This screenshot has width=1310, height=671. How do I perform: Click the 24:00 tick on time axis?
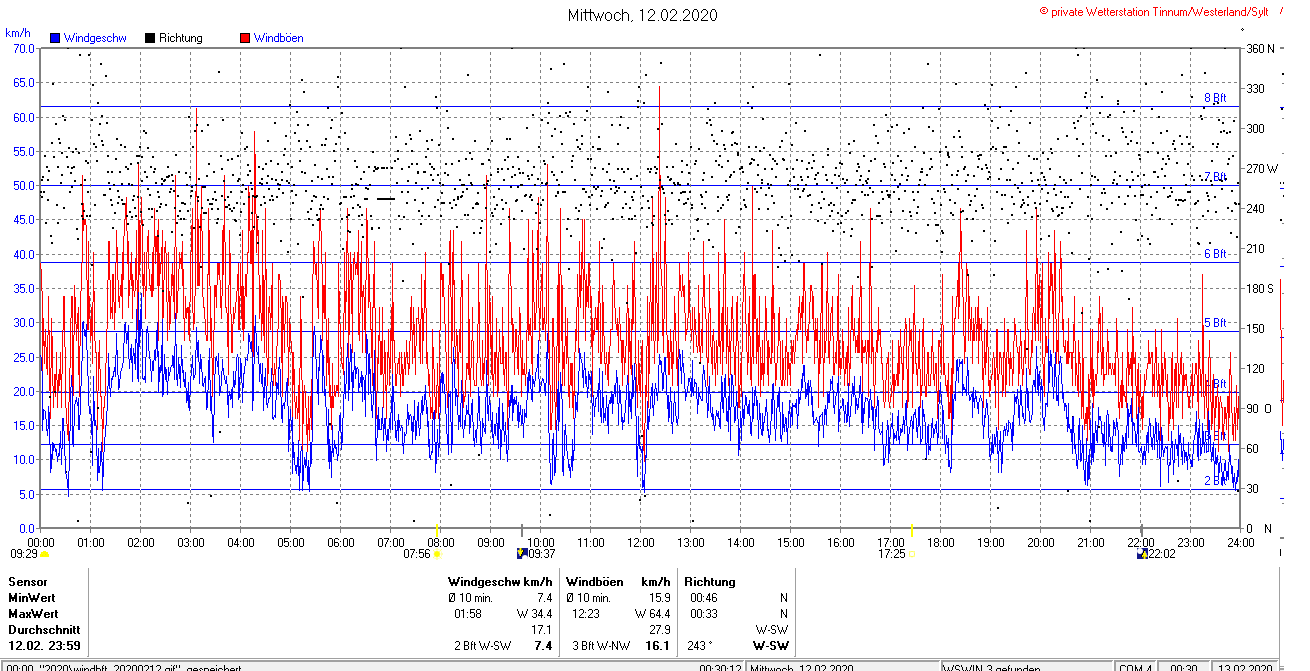coord(1241,542)
